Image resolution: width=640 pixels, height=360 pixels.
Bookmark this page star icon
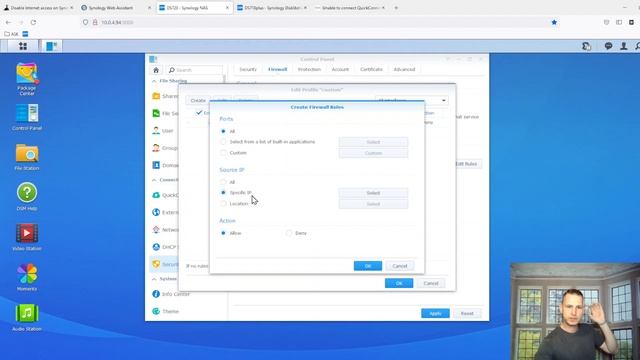[x=554, y=22]
